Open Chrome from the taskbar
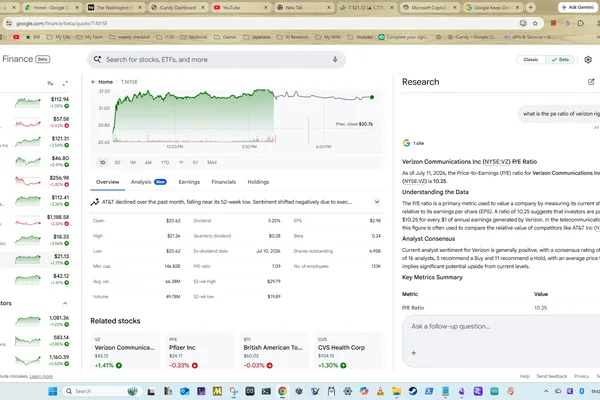This screenshot has height=400, width=600. [282, 391]
